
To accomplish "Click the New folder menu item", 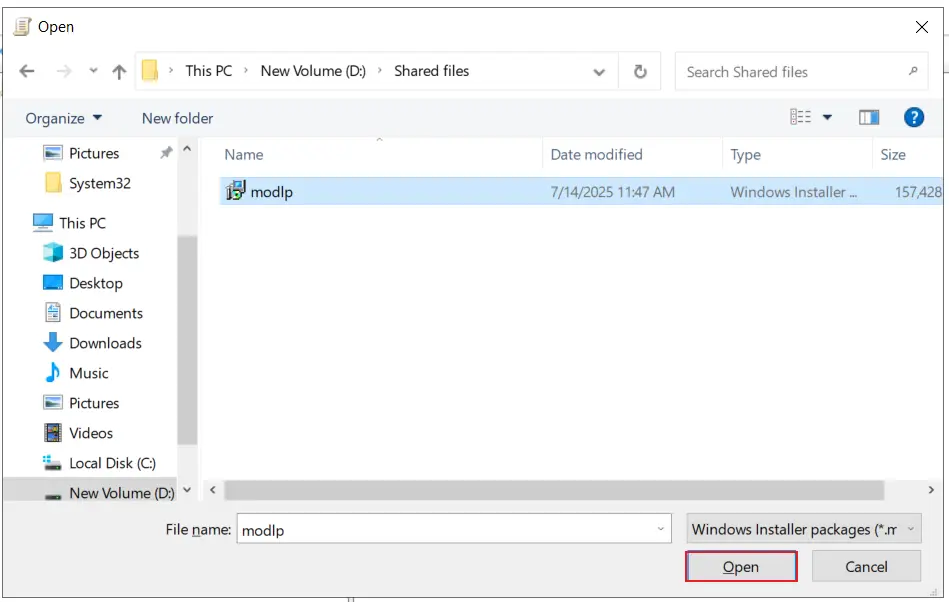I will [177, 118].
